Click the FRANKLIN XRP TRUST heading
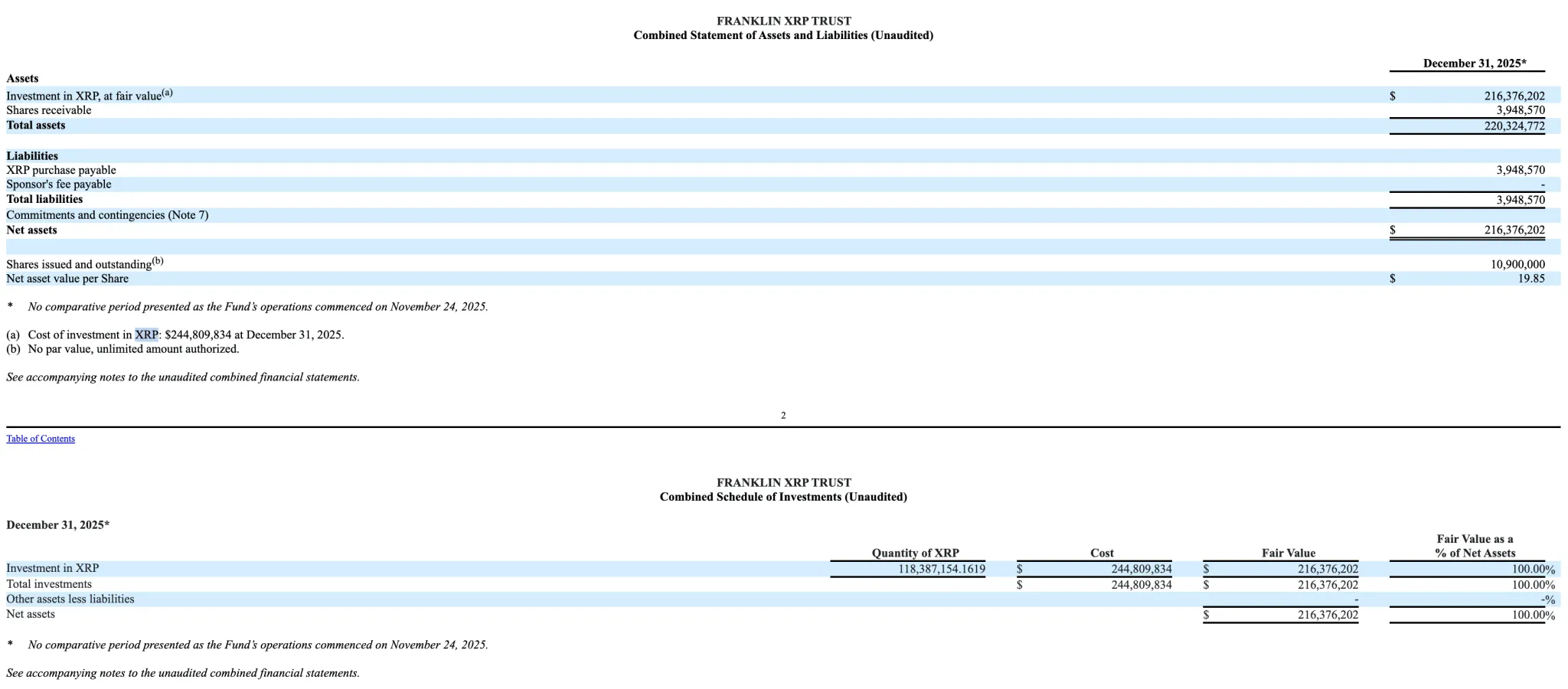 point(782,21)
